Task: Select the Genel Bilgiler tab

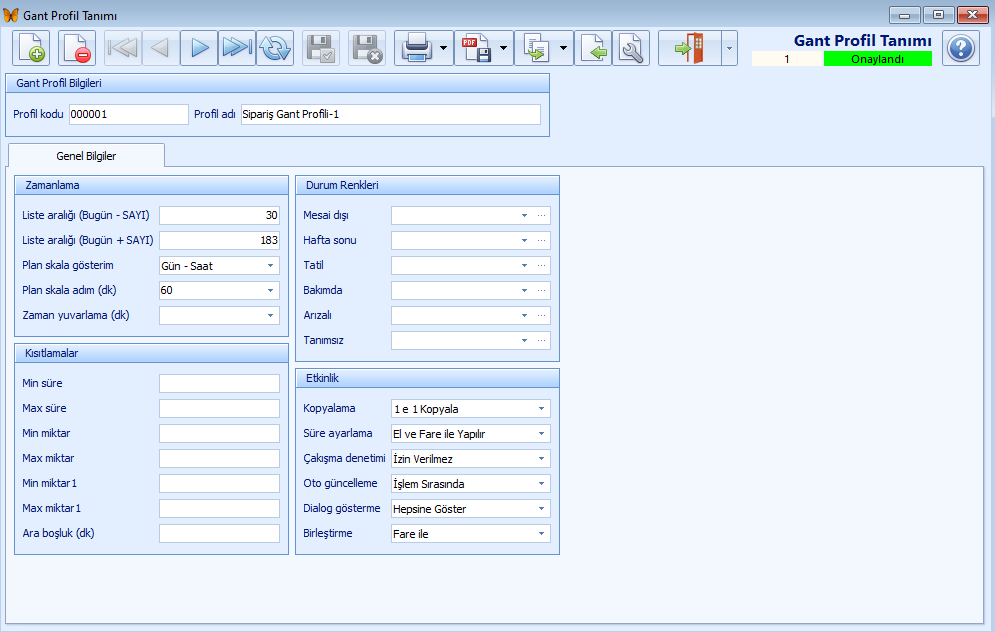Action: coord(86,156)
